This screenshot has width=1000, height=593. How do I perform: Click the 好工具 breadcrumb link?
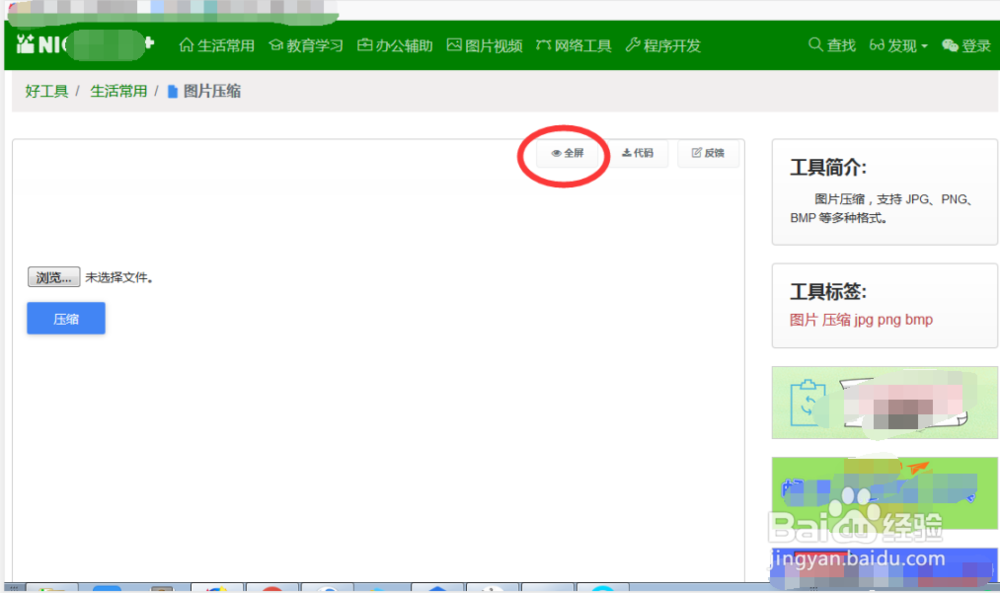pyautogui.click(x=45, y=90)
